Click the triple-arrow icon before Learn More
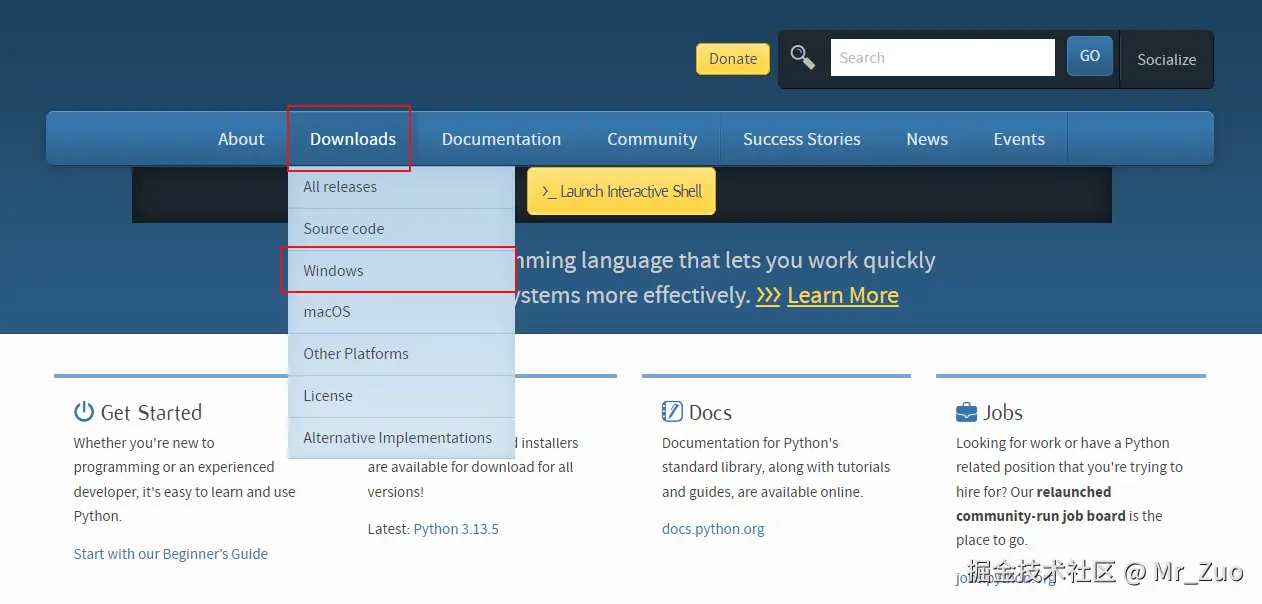 pos(768,296)
